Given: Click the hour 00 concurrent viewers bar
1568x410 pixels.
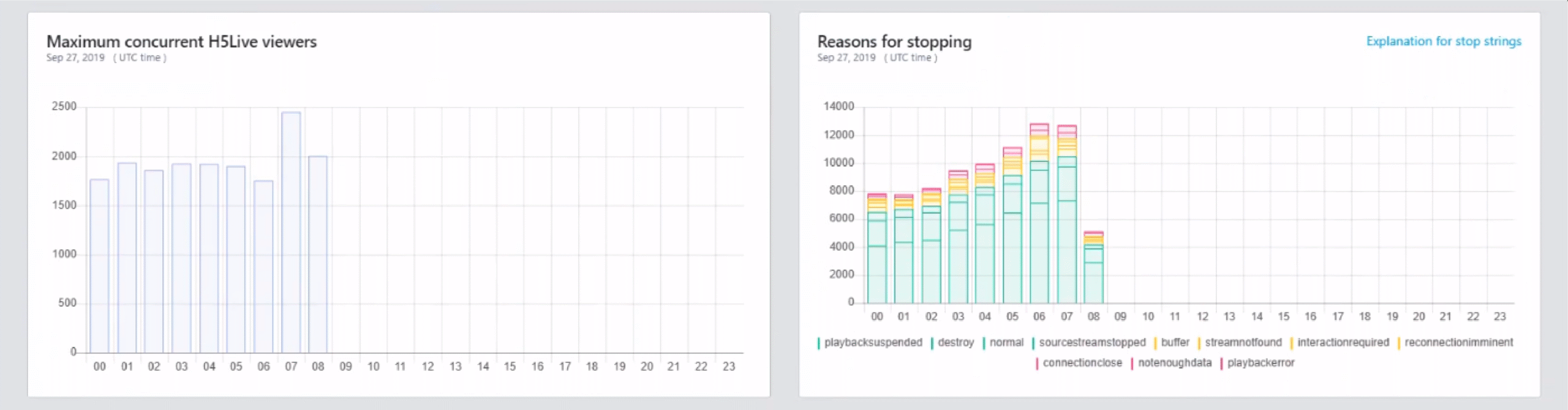Looking at the screenshot, I should pos(99,267).
